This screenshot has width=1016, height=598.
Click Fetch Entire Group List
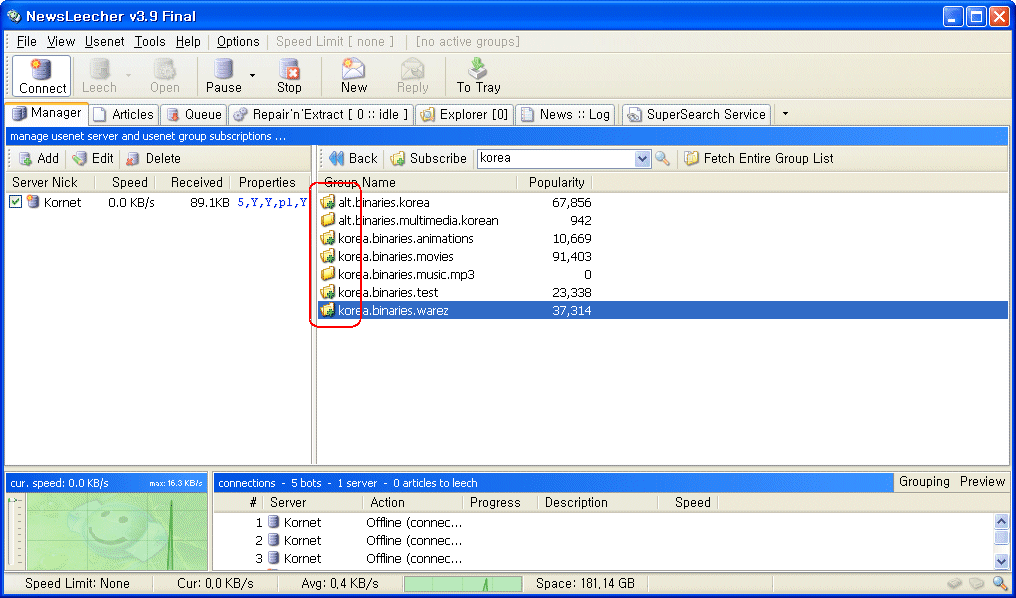[x=758, y=158]
